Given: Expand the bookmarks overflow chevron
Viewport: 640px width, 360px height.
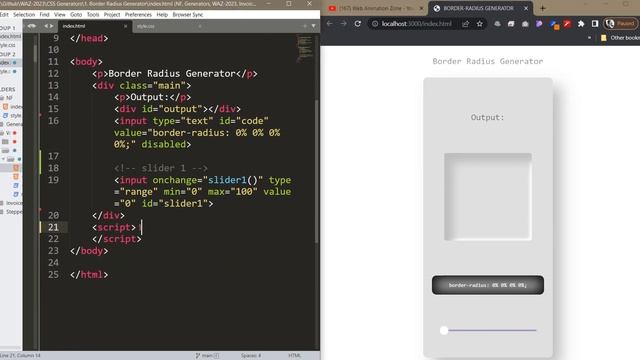Looking at the screenshot, I should [589, 38].
